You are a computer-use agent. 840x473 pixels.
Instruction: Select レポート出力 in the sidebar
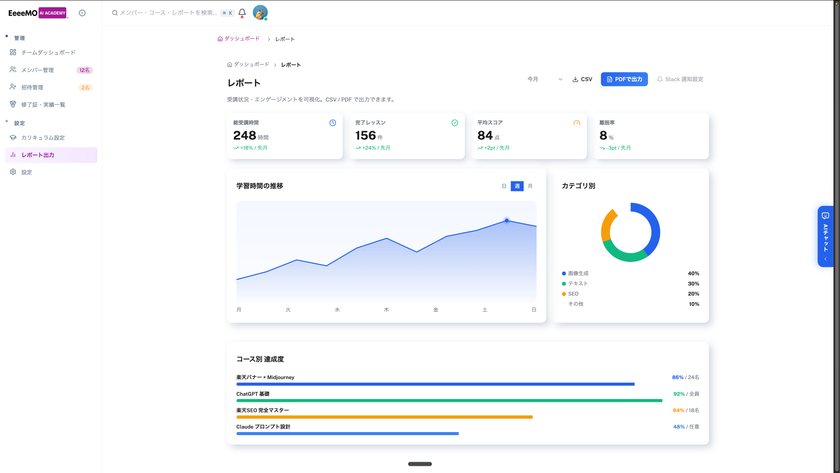51,155
